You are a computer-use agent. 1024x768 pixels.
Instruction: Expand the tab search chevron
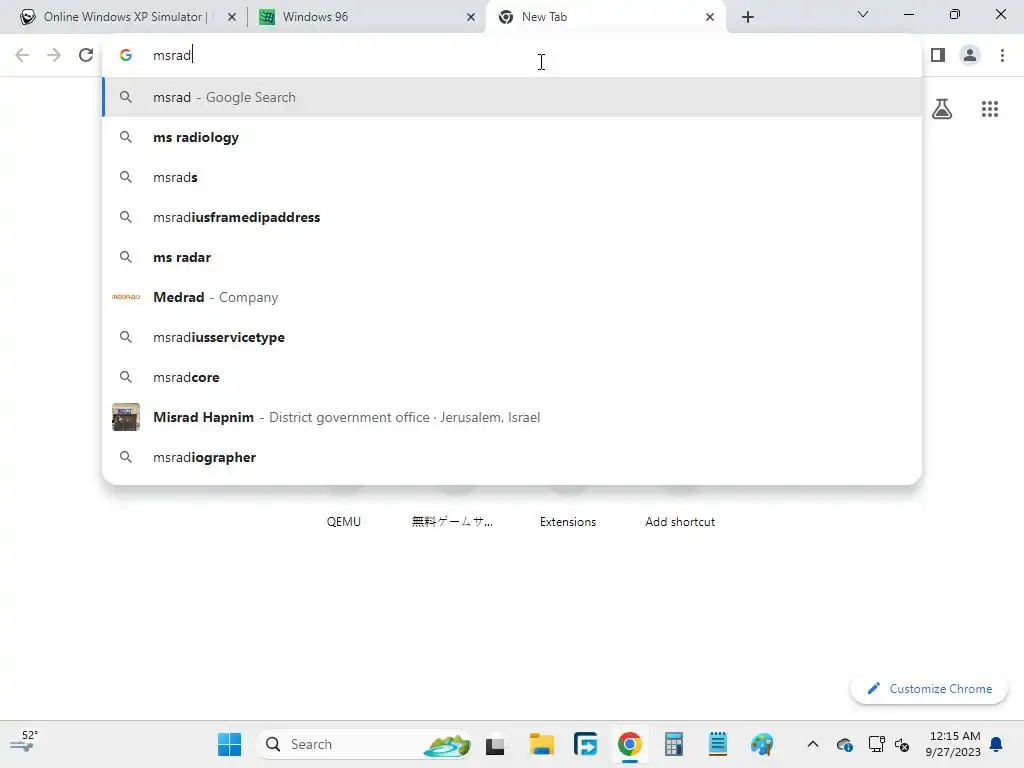863,14
